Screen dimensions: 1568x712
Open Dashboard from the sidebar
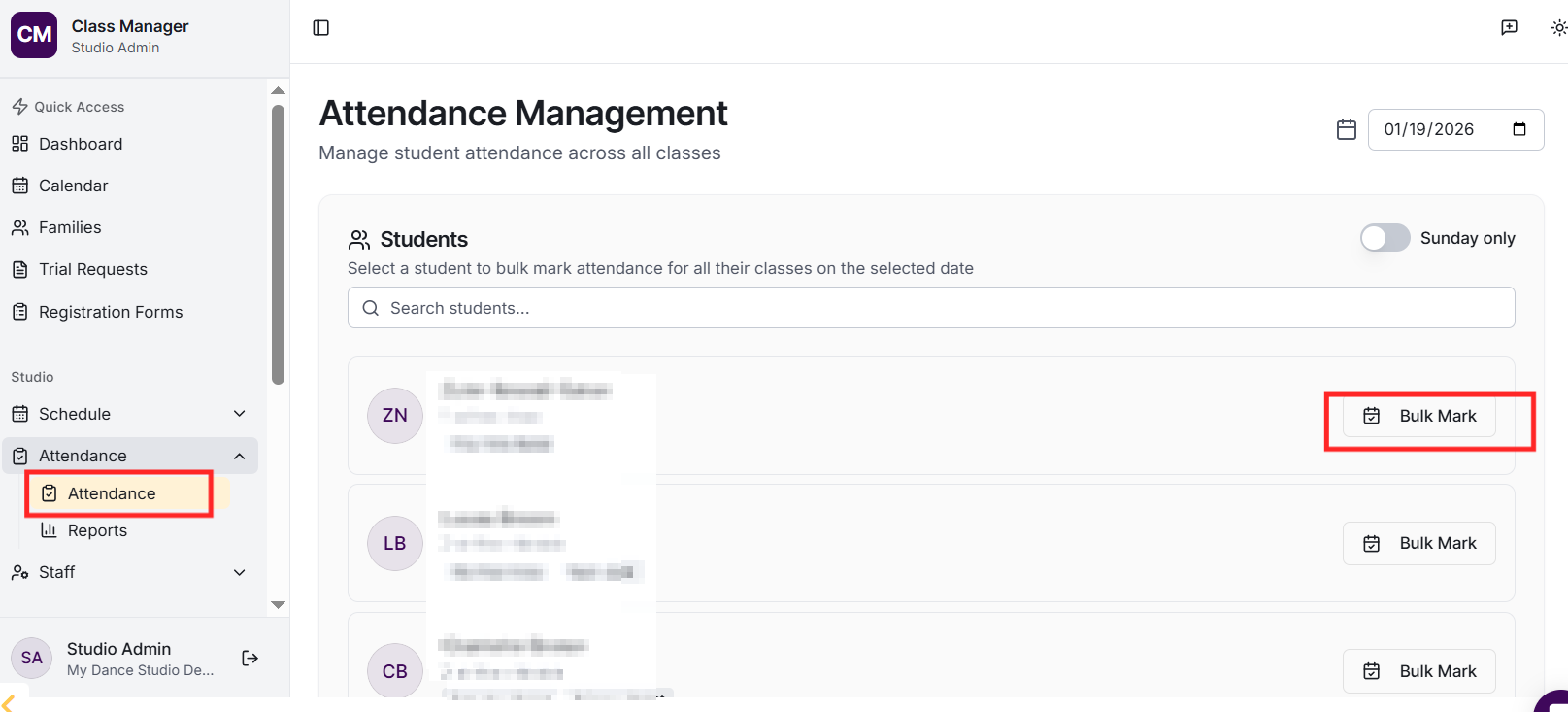81,144
